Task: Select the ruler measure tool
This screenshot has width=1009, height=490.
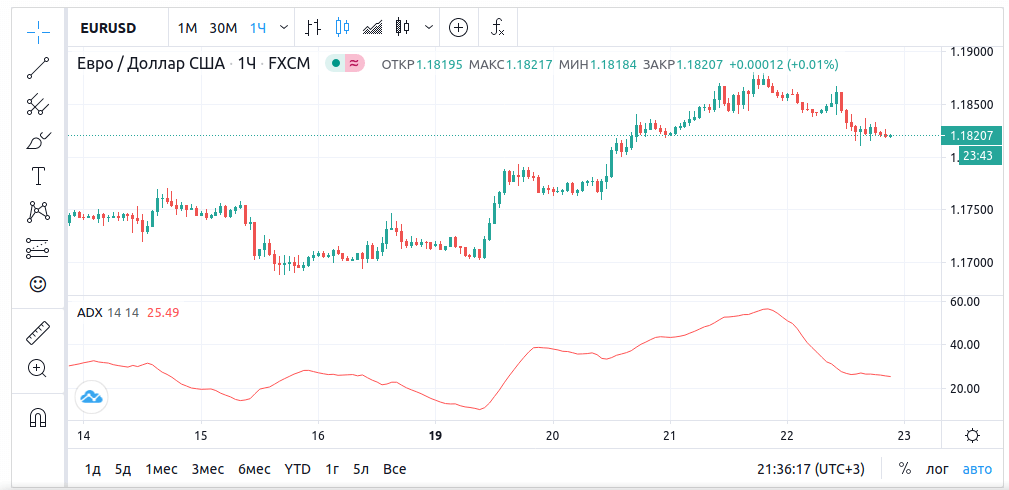Action: pos(38,332)
